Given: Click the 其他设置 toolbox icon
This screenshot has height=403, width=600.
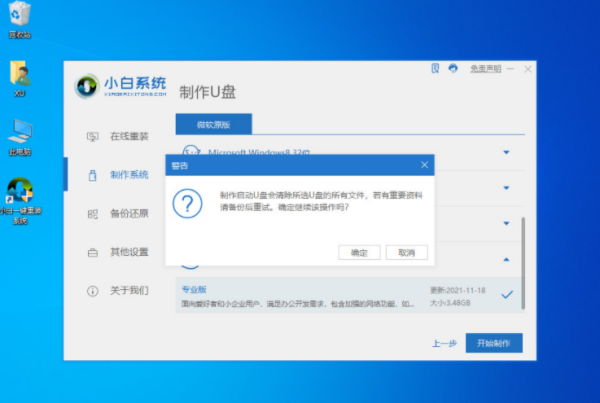Looking at the screenshot, I should click(x=93, y=253).
